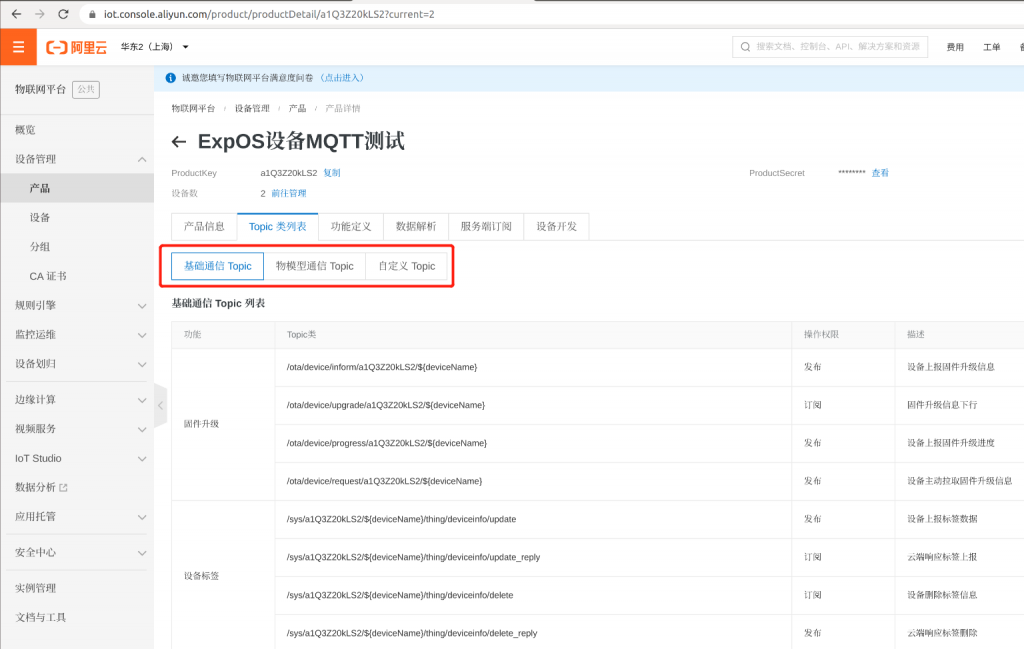Click 复制 link beside ProductKey
1024x649 pixels.
pos(332,173)
